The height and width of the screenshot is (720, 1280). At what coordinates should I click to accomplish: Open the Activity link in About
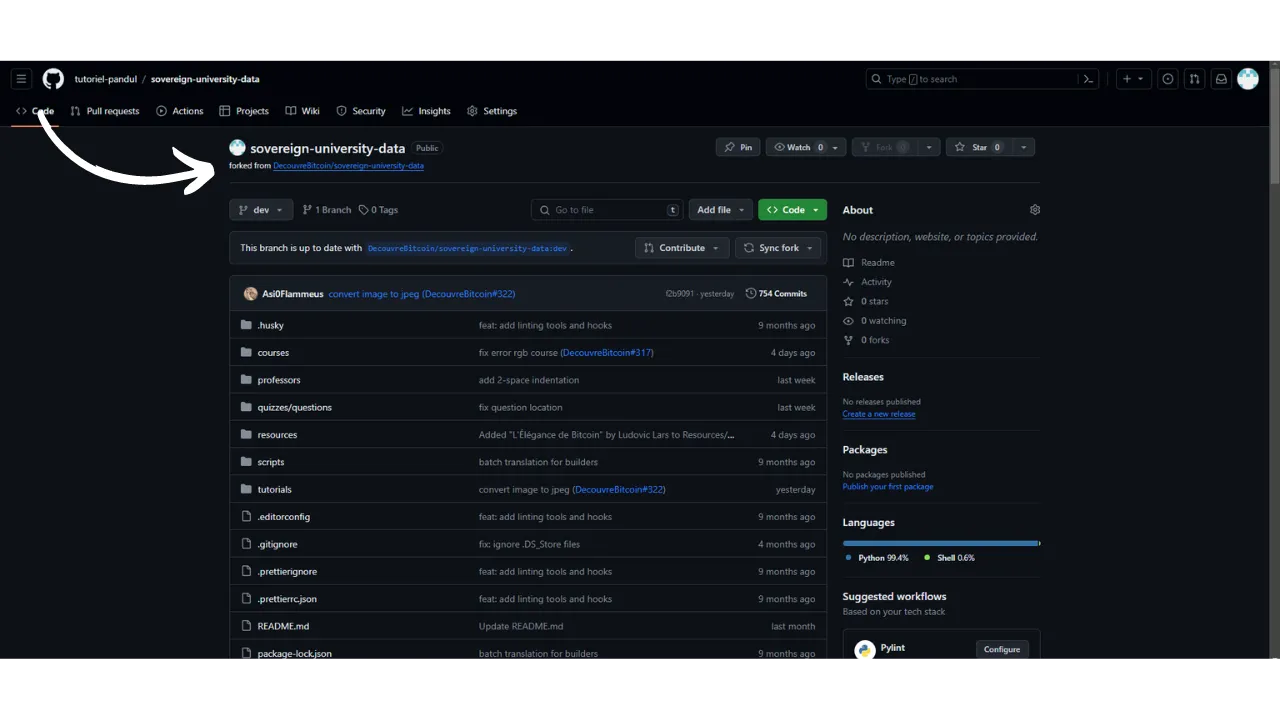[867, 282]
